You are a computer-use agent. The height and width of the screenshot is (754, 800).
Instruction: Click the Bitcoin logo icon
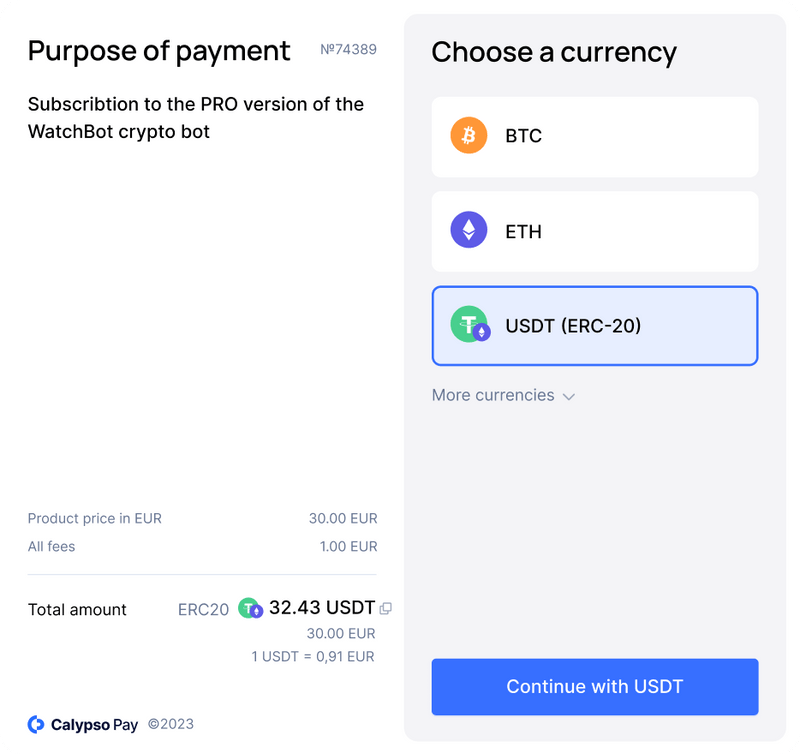point(468,136)
